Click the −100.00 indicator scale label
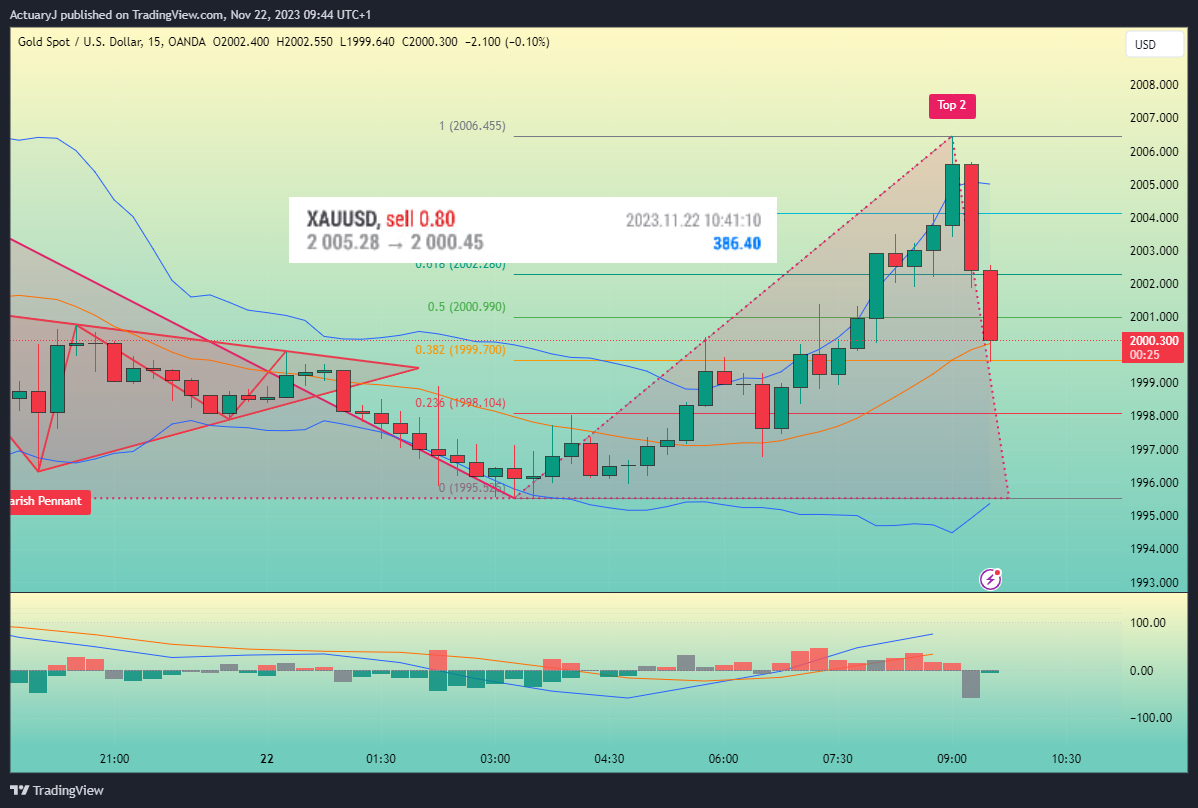Screen dimensions: 1198x808 [x=1151, y=718]
